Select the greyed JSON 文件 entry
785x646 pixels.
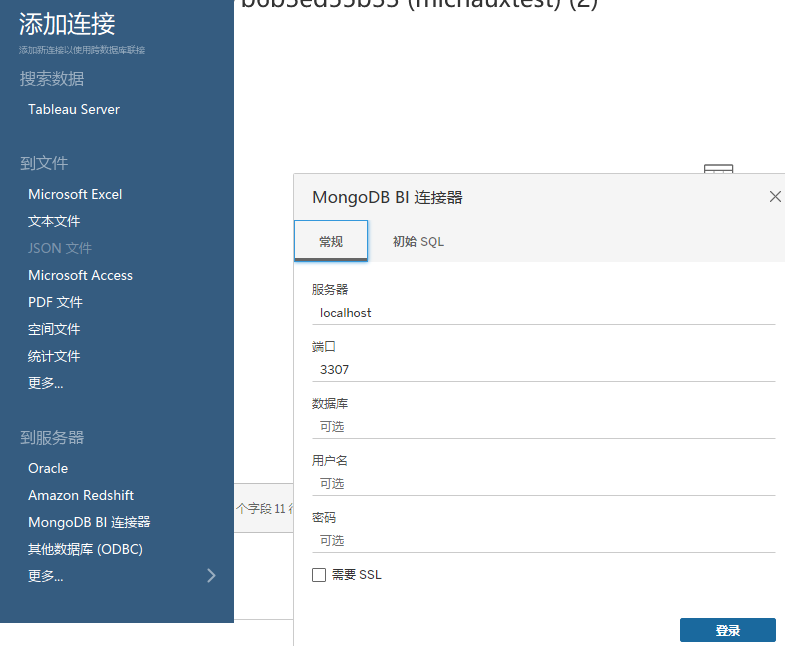[60, 248]
